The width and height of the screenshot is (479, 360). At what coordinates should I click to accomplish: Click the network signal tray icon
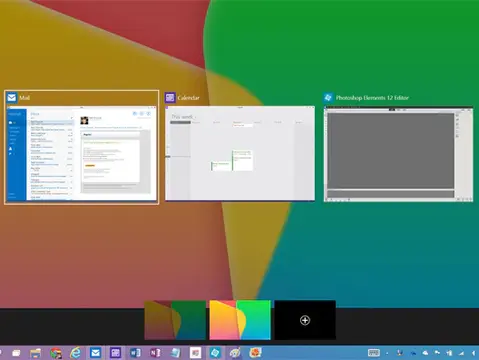(x=461, y=353)
